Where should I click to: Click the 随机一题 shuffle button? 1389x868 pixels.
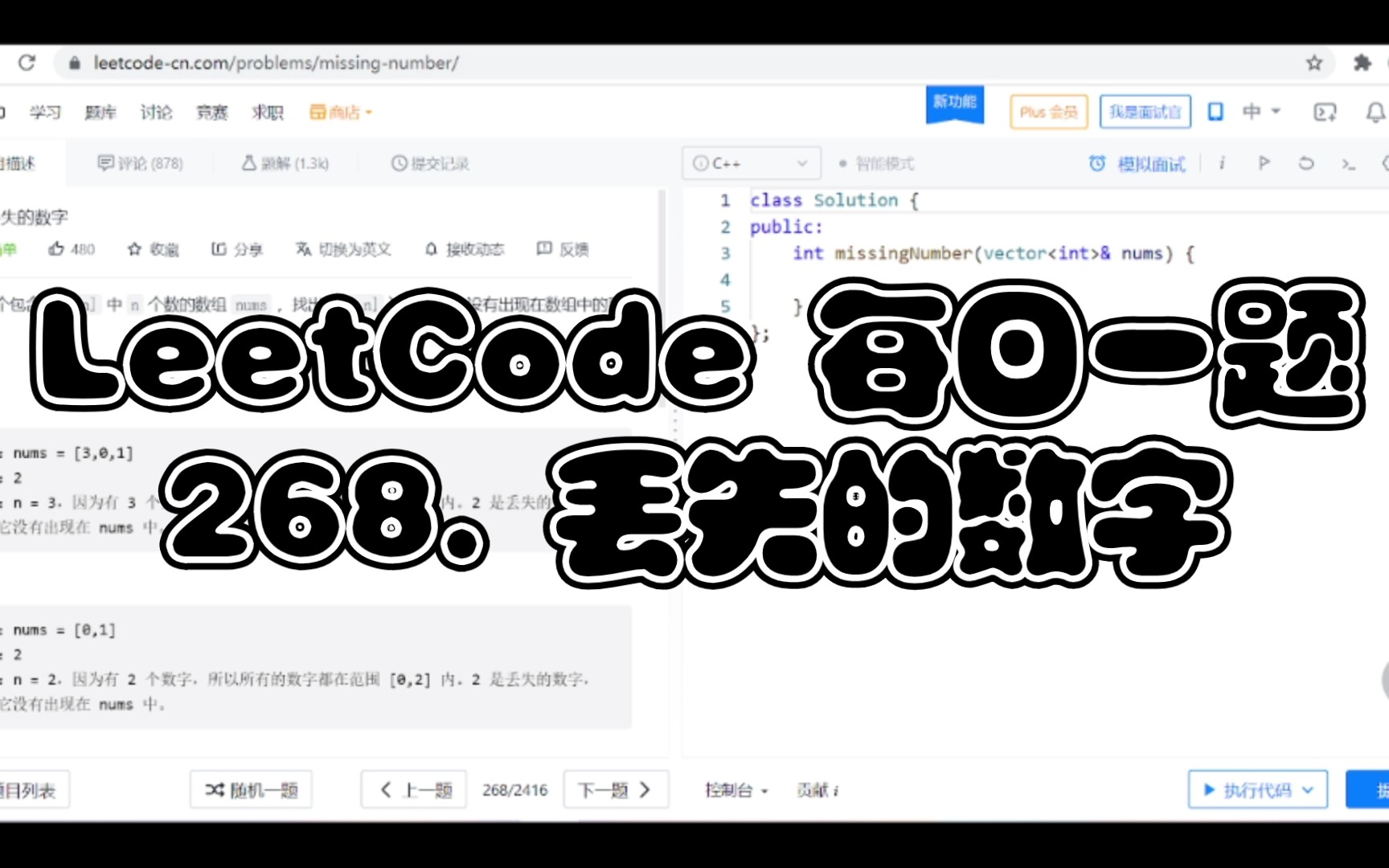coord(251,790)
